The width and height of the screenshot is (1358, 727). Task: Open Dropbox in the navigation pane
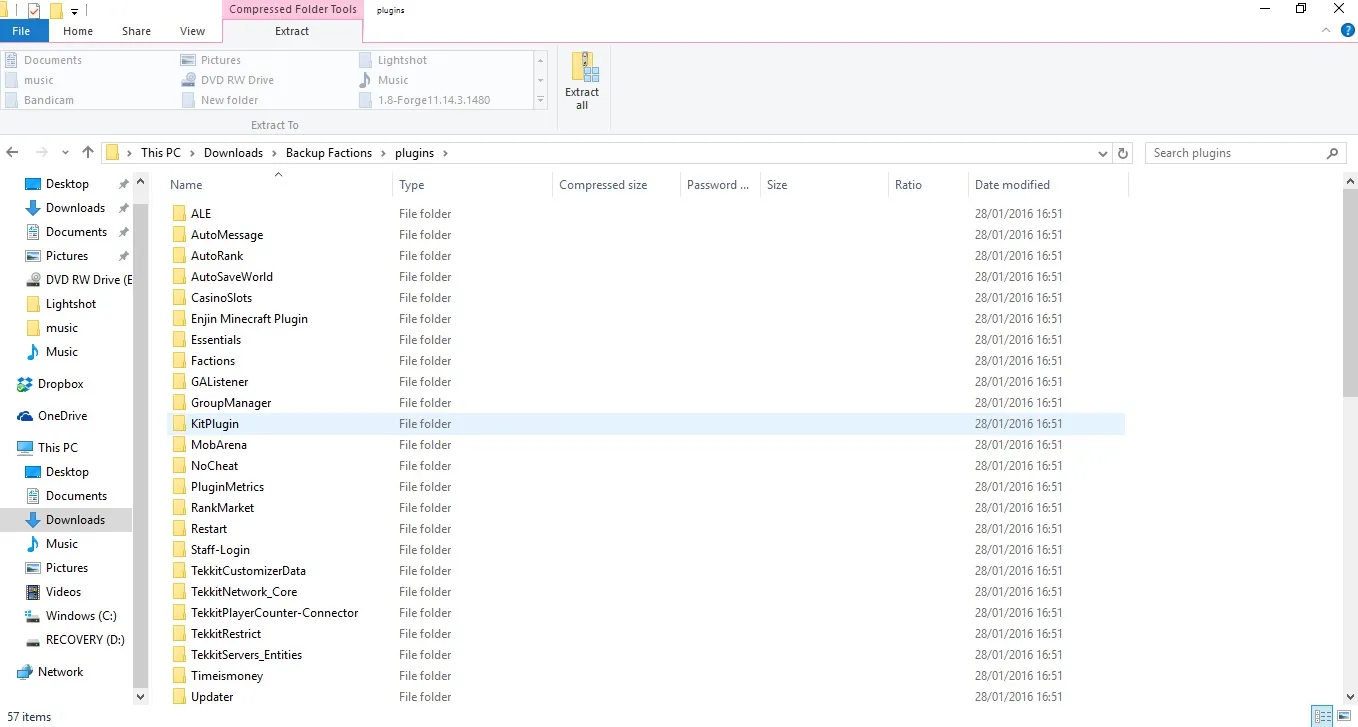click(60, 384)
